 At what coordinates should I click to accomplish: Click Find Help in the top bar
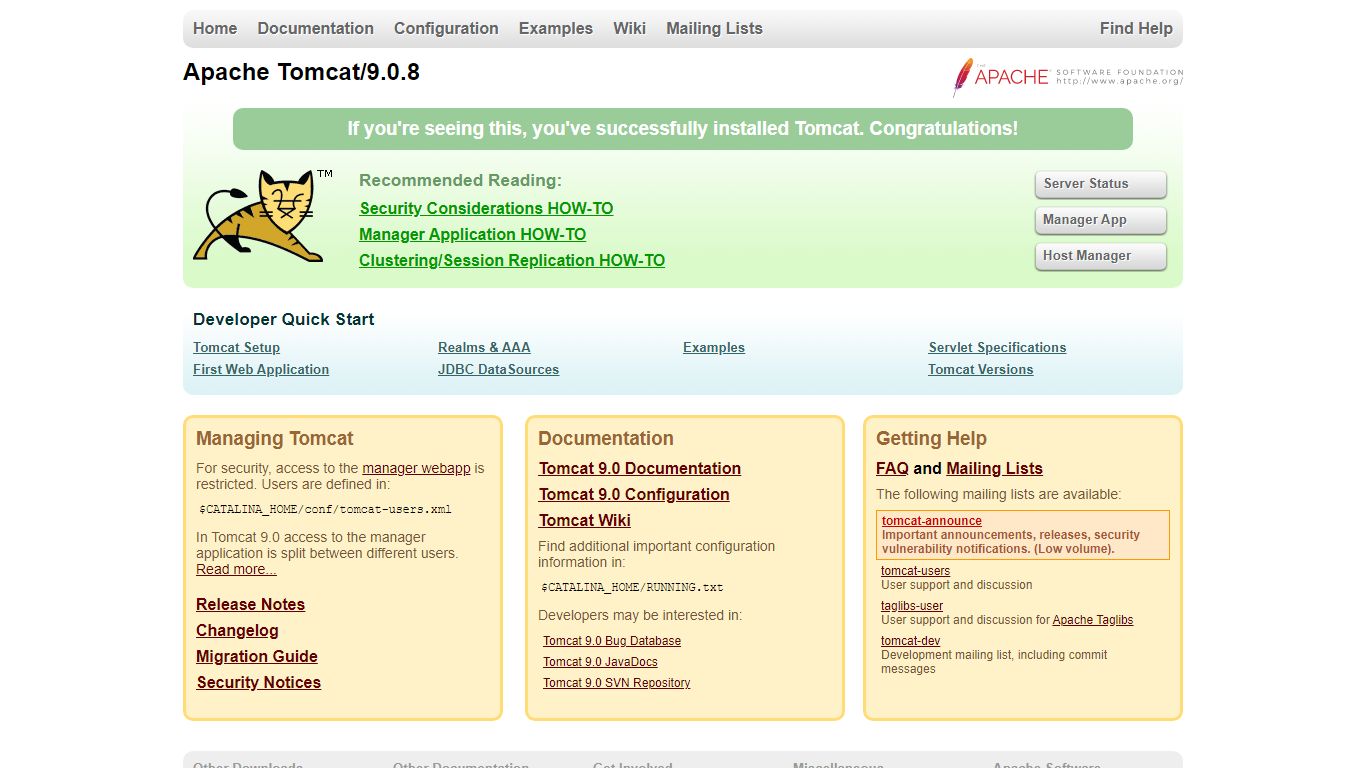(x=1136, y=28)
